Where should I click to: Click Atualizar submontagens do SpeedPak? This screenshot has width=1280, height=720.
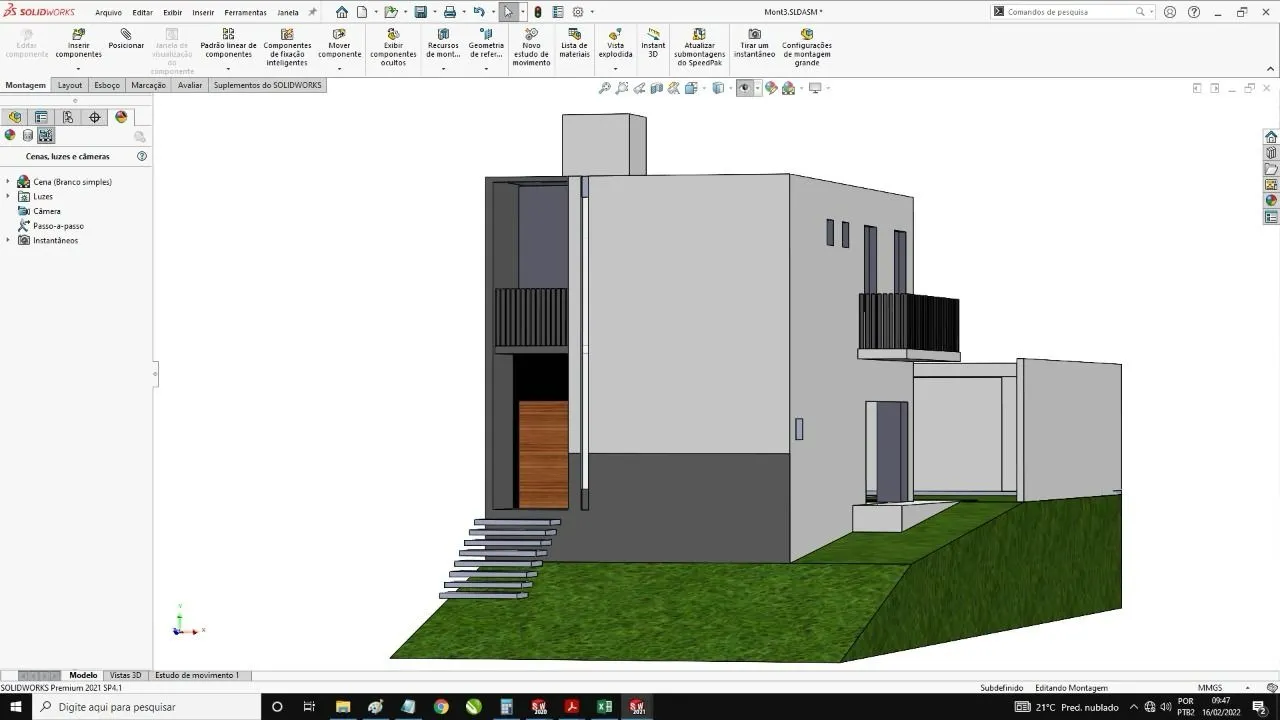[699, 47]
